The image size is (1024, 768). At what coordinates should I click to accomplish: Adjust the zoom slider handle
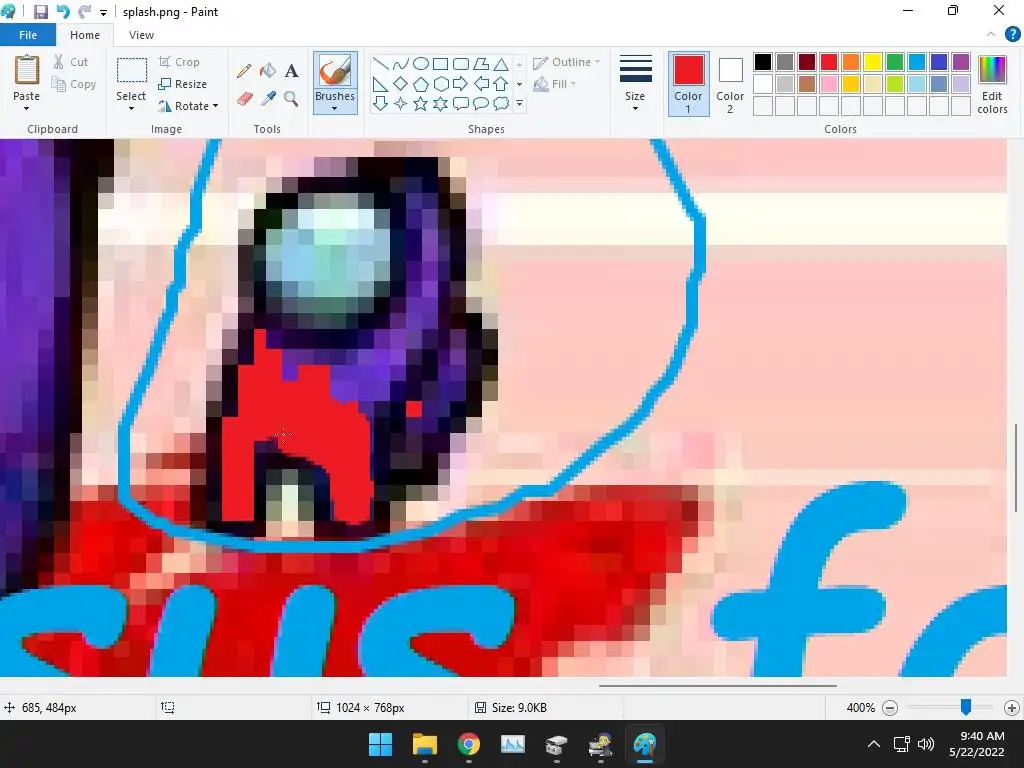click(965, 707)
